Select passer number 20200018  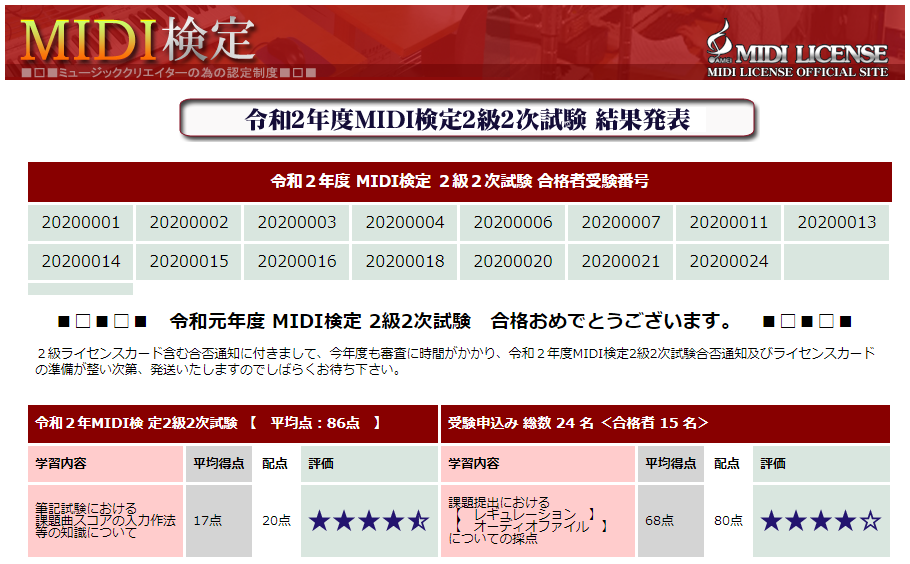(x=405, y=262)
